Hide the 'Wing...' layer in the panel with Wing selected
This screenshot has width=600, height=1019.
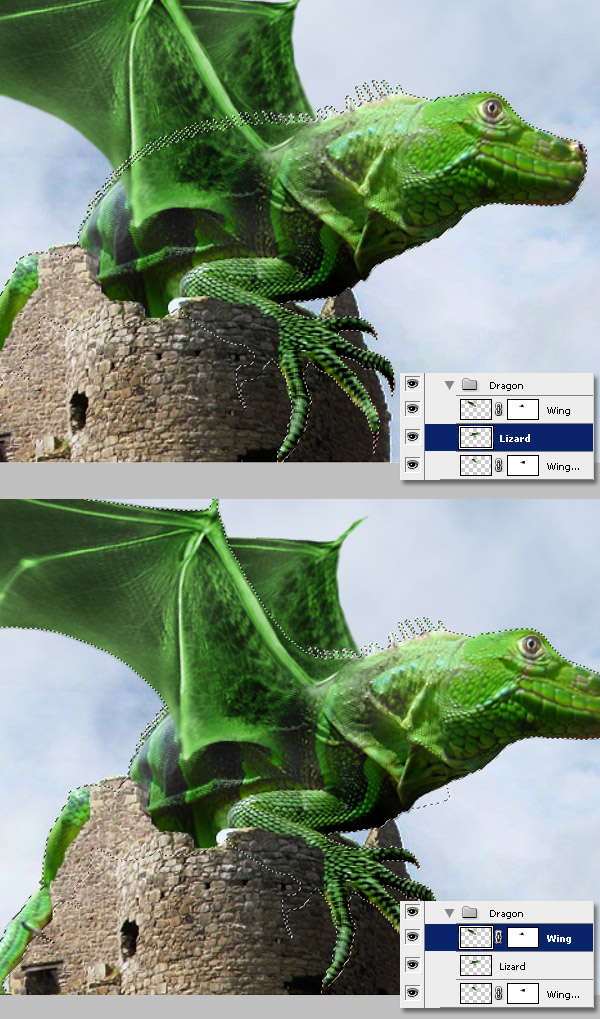(x=412, y=992)
